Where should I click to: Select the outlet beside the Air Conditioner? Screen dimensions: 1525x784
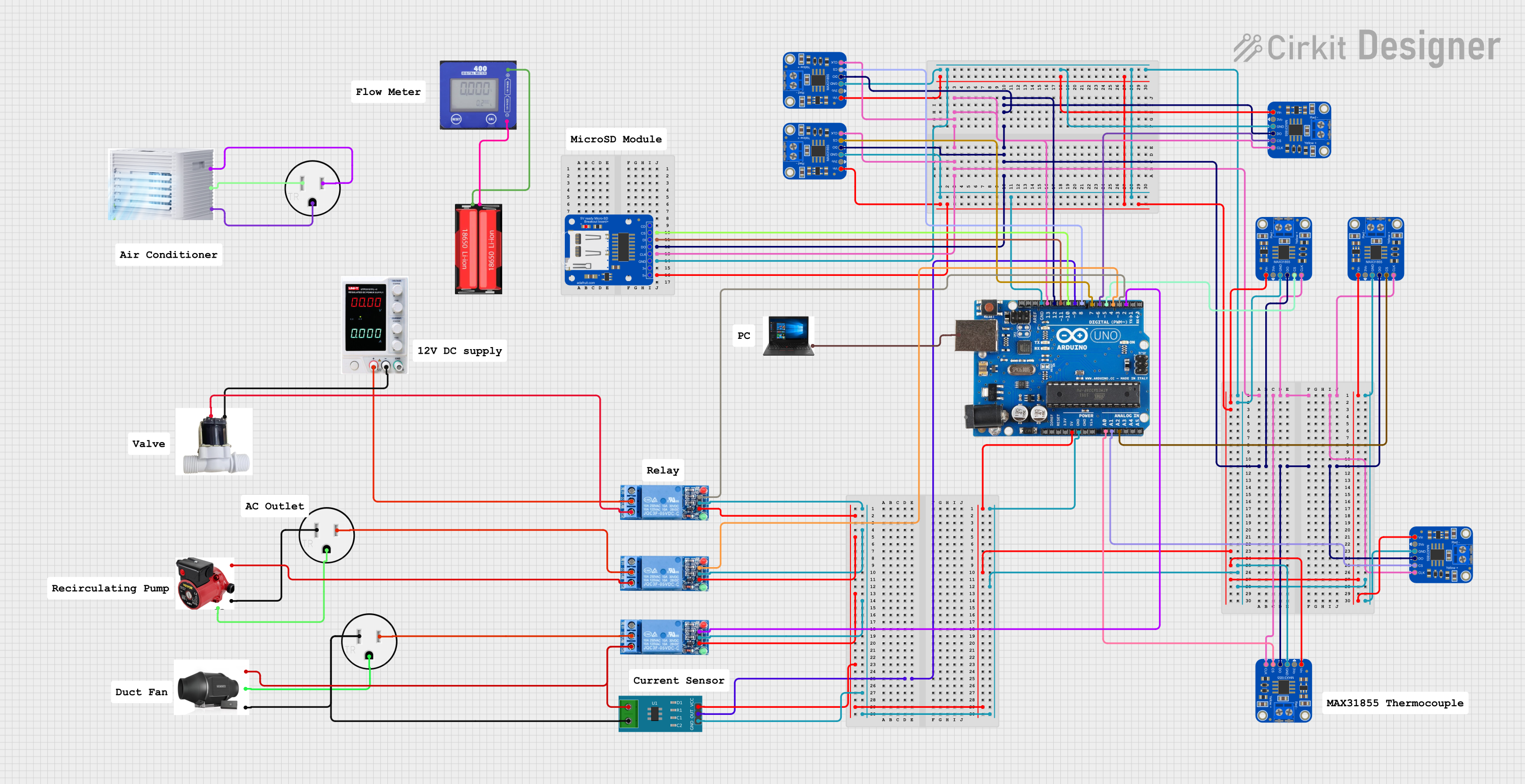coord(312,188)
